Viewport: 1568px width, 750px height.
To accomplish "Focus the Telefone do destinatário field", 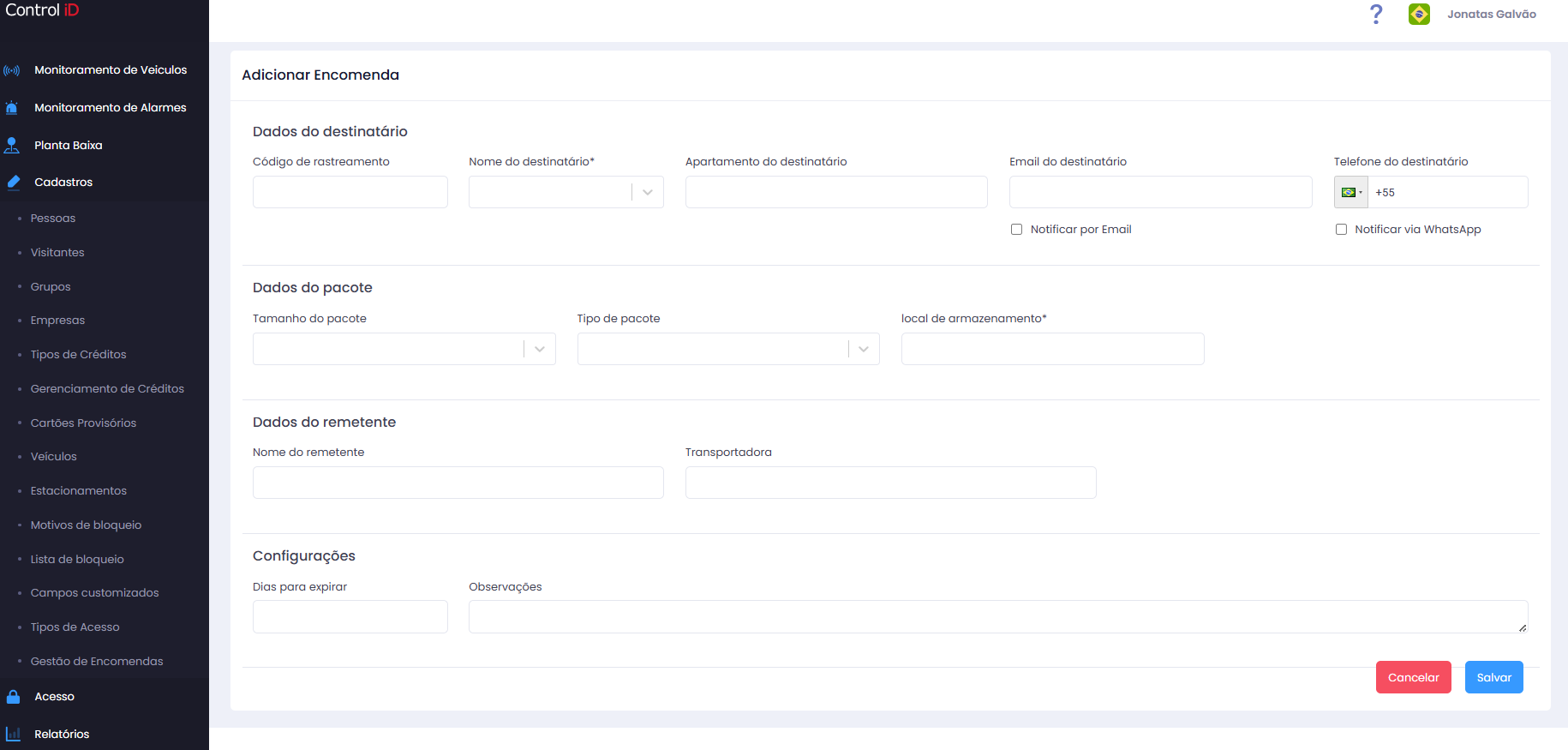I will point(1447,192).
